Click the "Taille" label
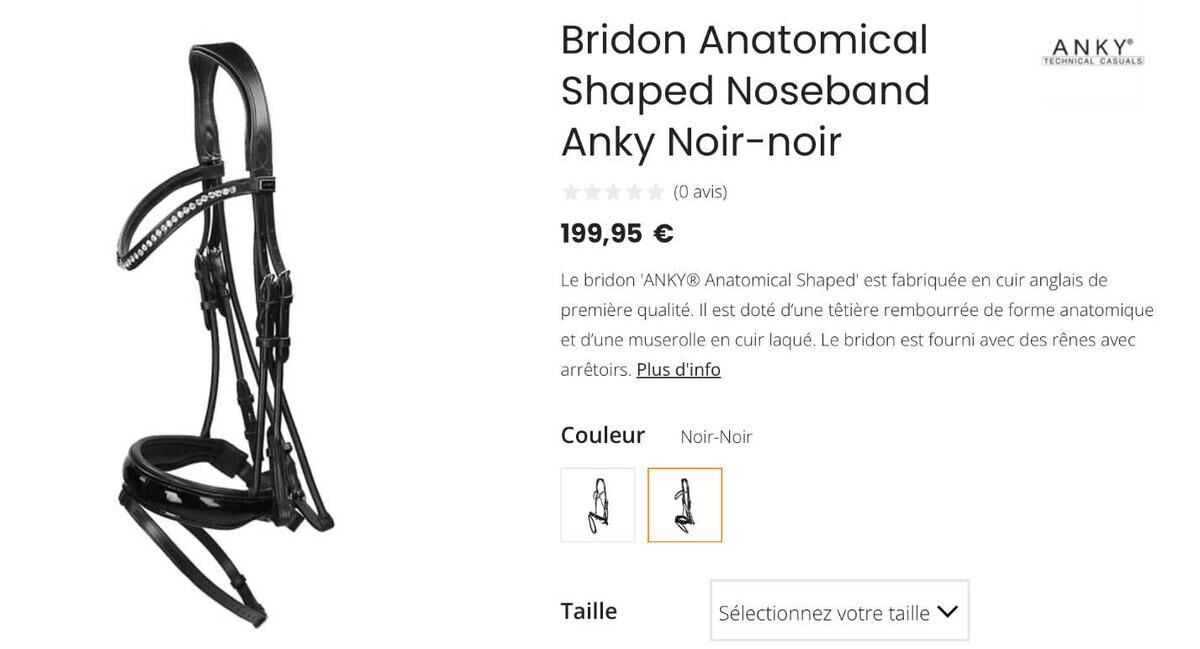This screenshot has height=649, width=1200. pyautogui.click(x=589, y=611)
